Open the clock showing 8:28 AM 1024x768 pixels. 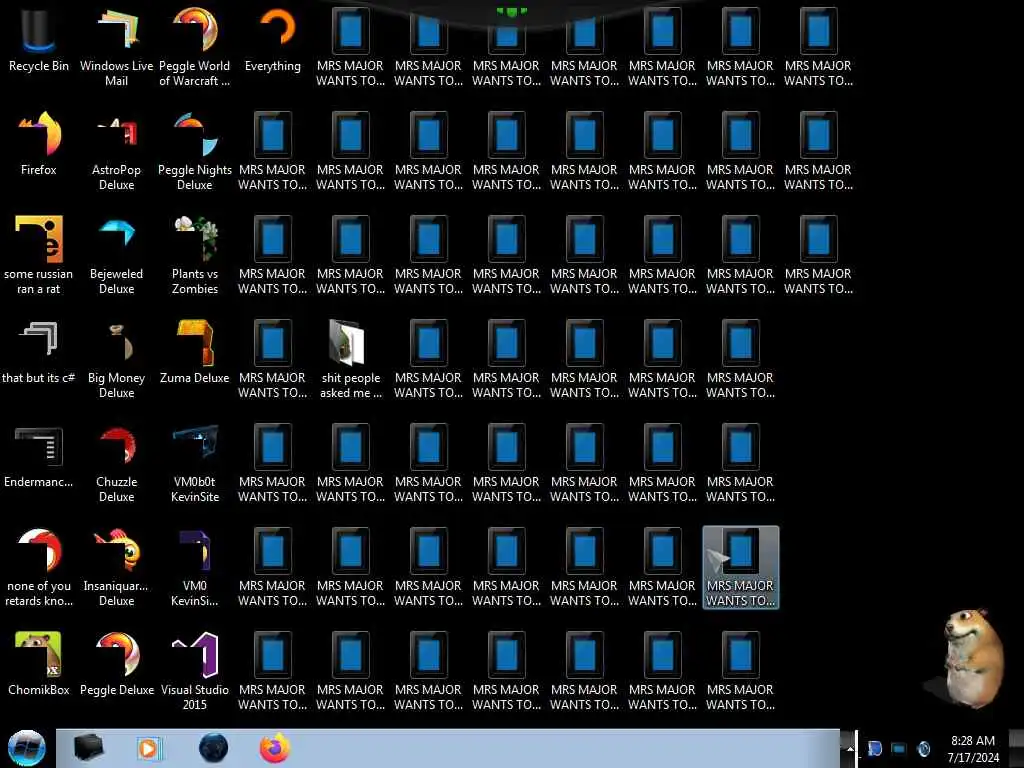click(x=973, y=749)
